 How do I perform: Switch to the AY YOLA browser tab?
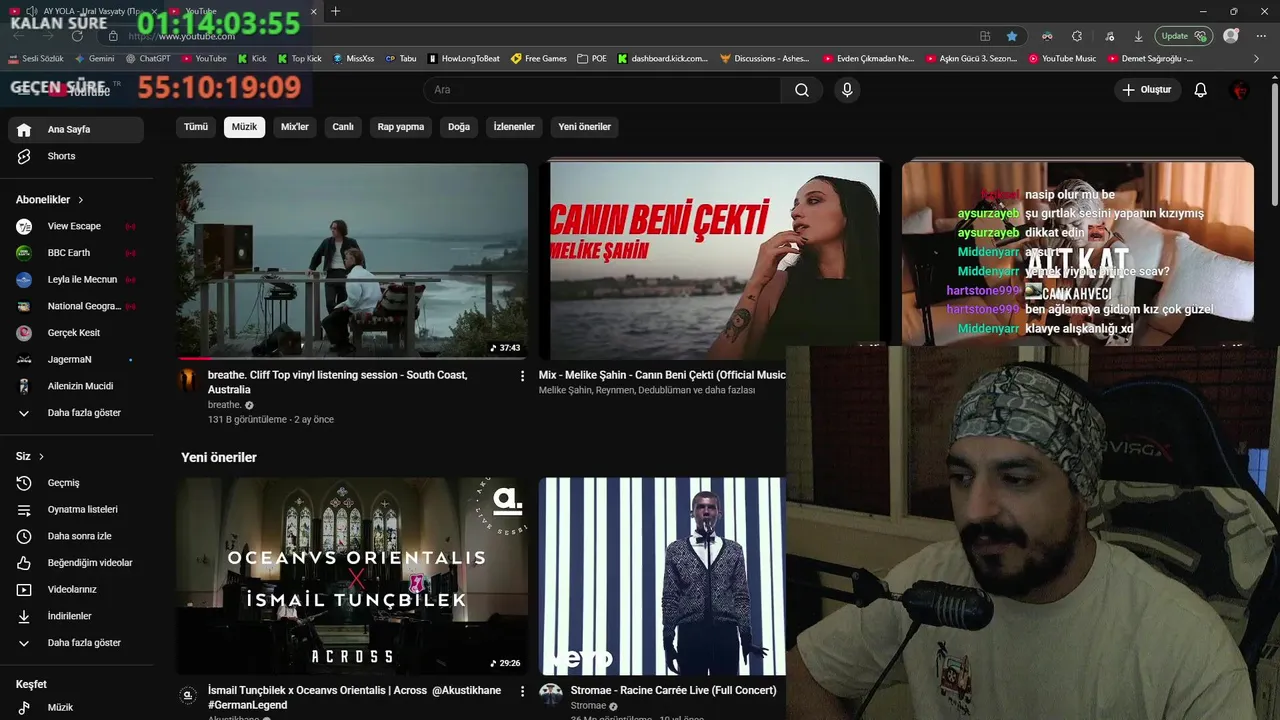coord(83,11)
